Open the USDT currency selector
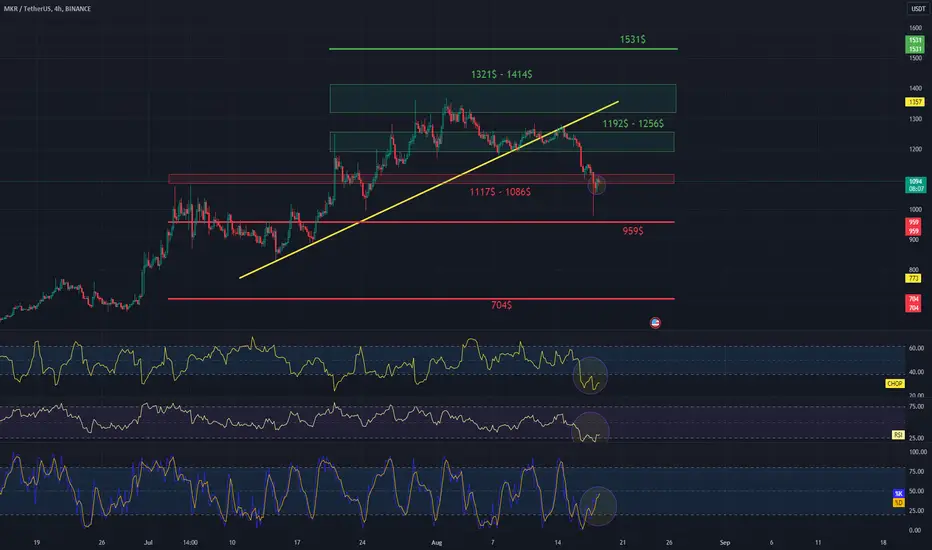The height and width of the screenshot is (550, 932). pos(918,8)
